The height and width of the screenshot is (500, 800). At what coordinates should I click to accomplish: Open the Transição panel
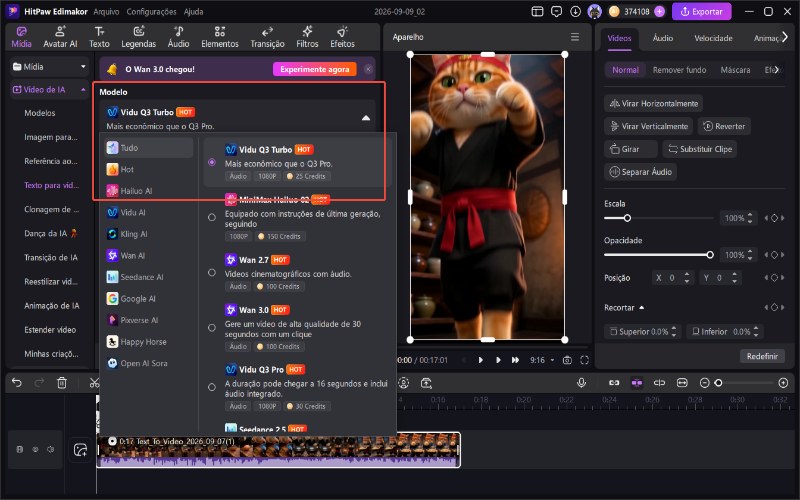click(x=267, y=37)
